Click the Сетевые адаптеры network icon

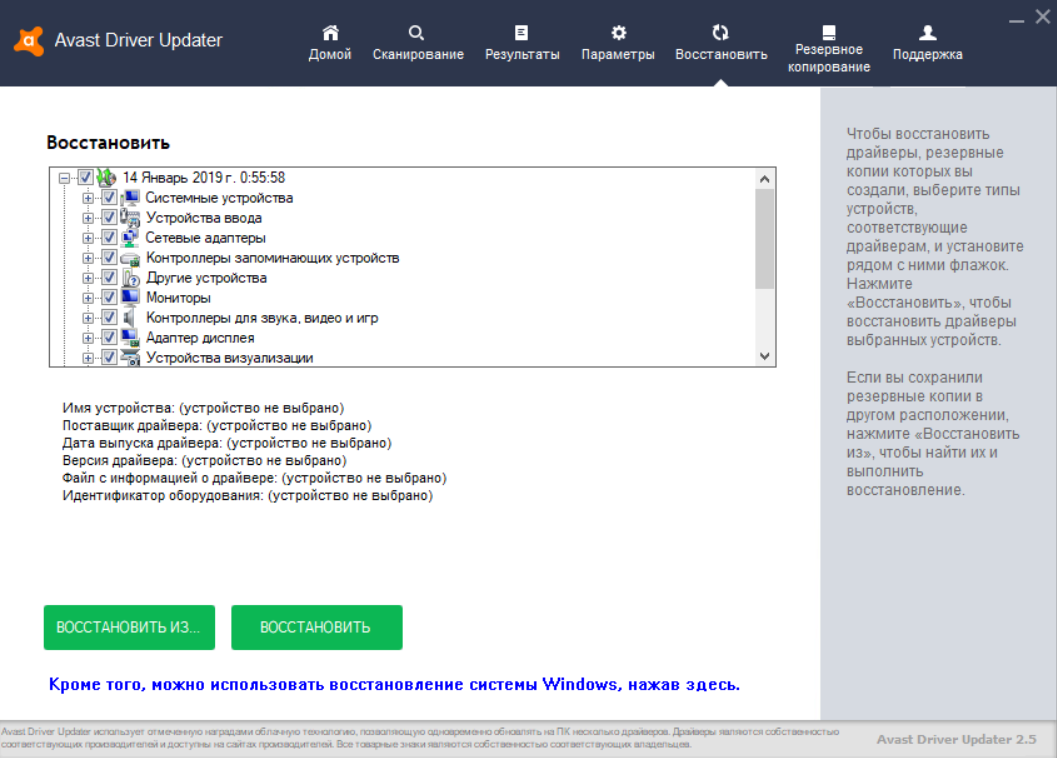(130, 238)
